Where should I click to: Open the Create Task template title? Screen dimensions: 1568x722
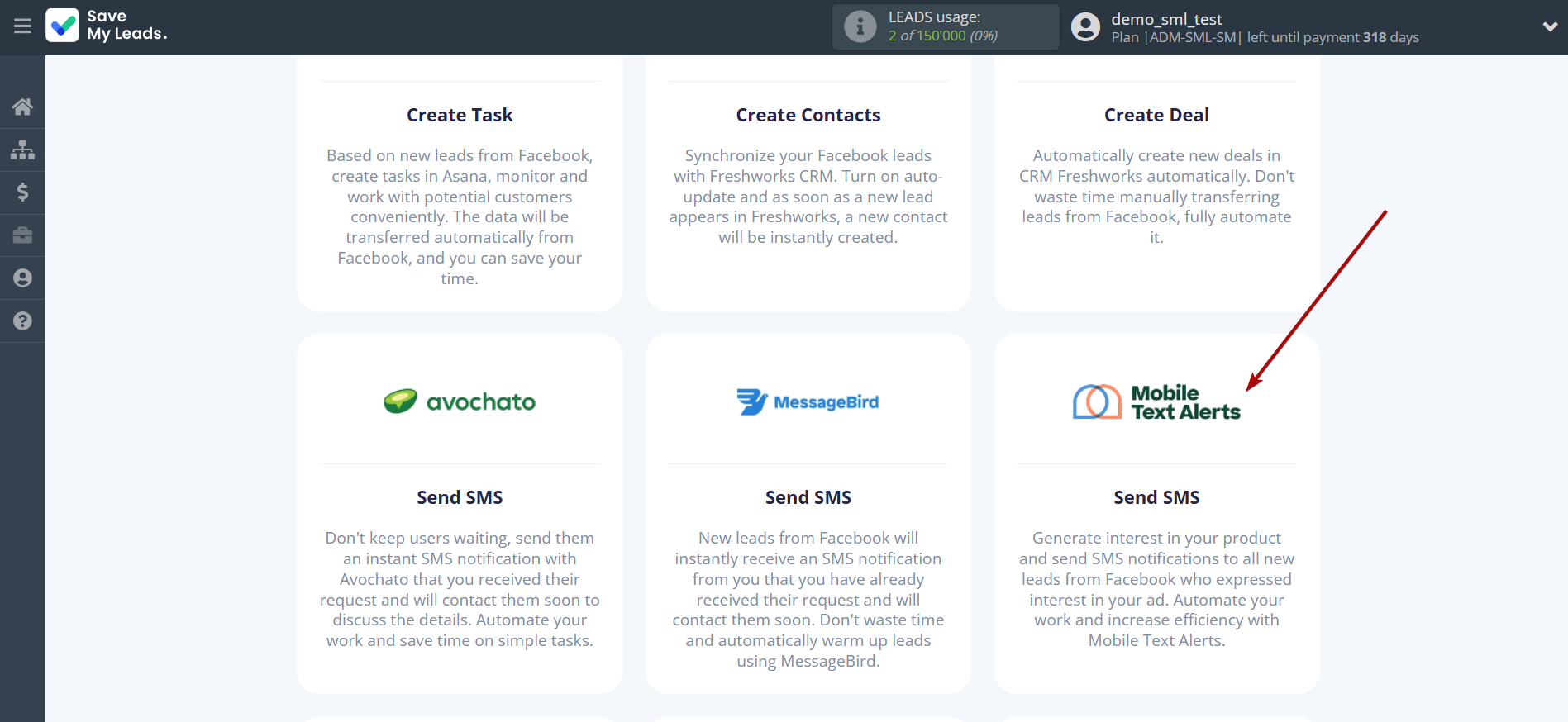[460, 115]
